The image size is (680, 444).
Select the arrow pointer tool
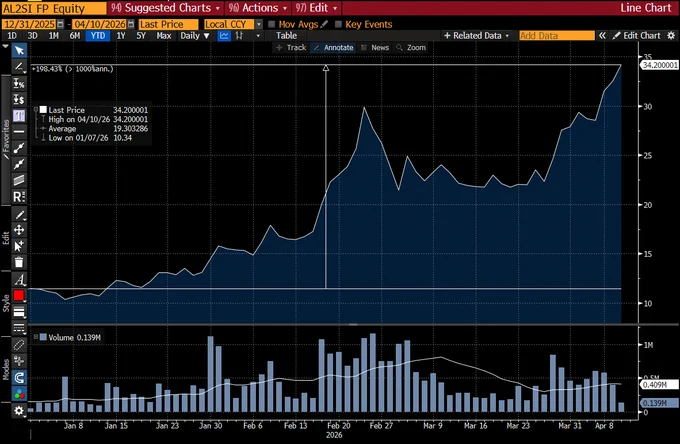point(19,51)
